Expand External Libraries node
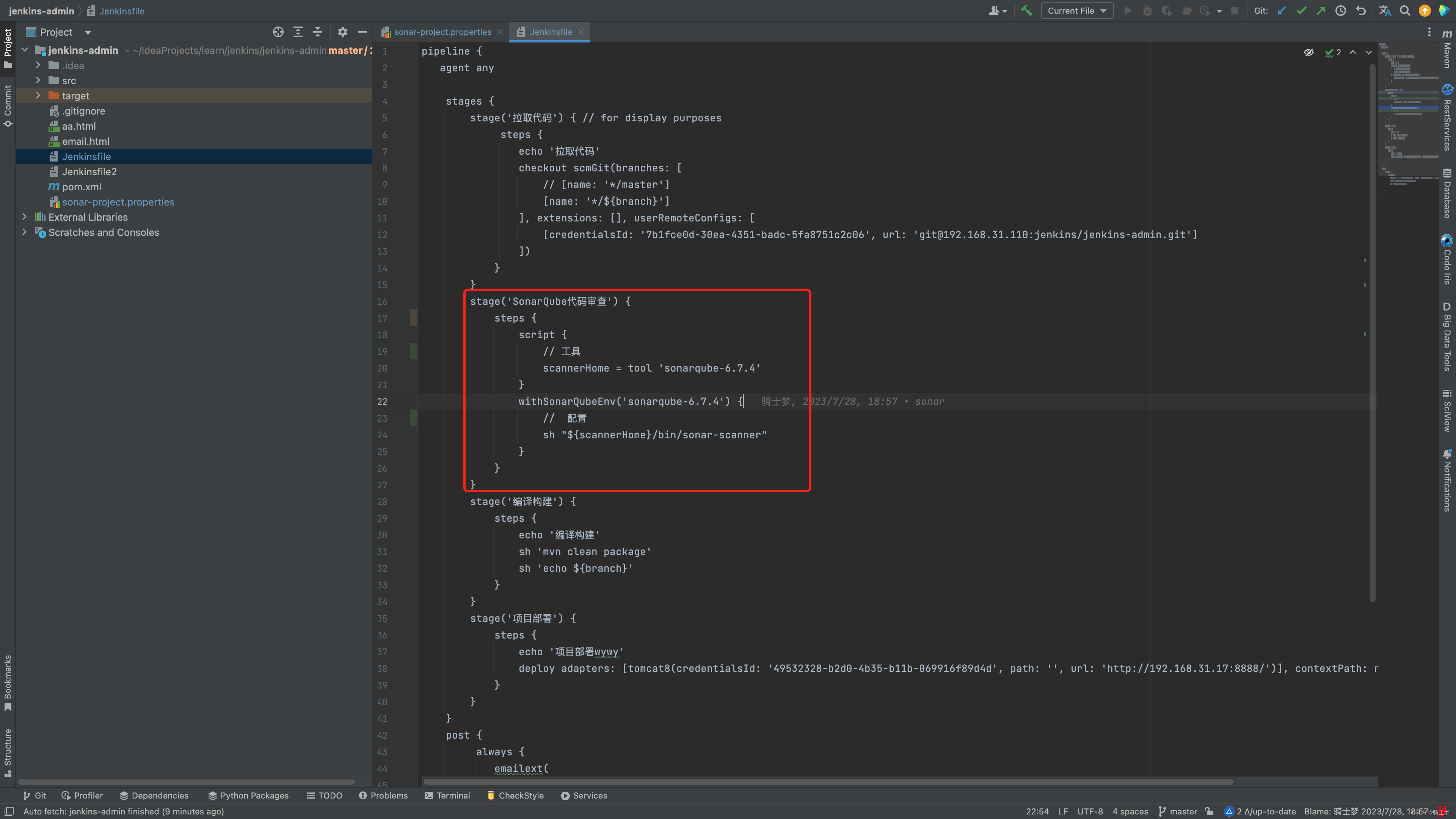The image size is (1456, 819). pos(24,217)
